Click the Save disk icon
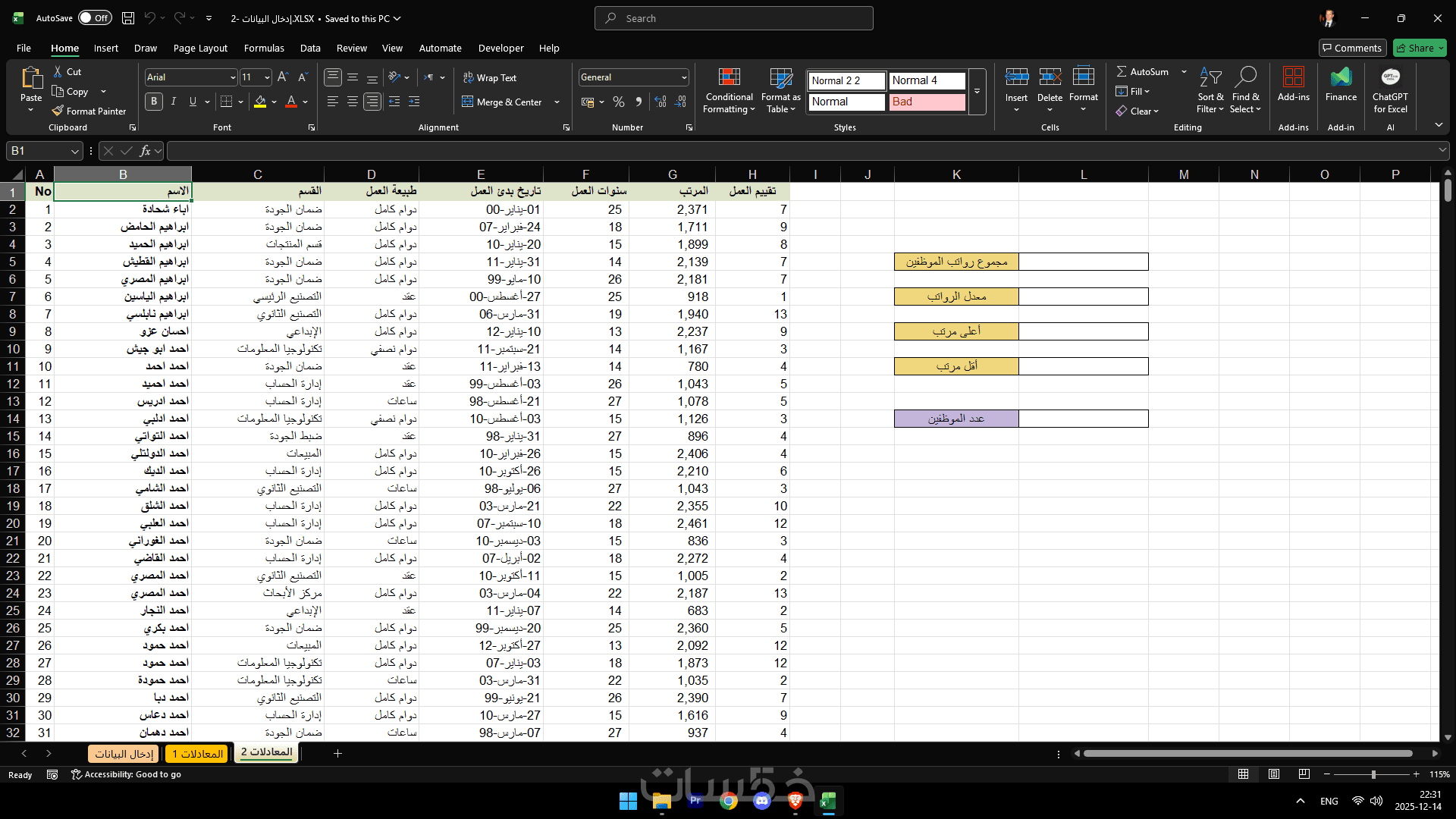The image size is (1456, 819). [128, 18]
